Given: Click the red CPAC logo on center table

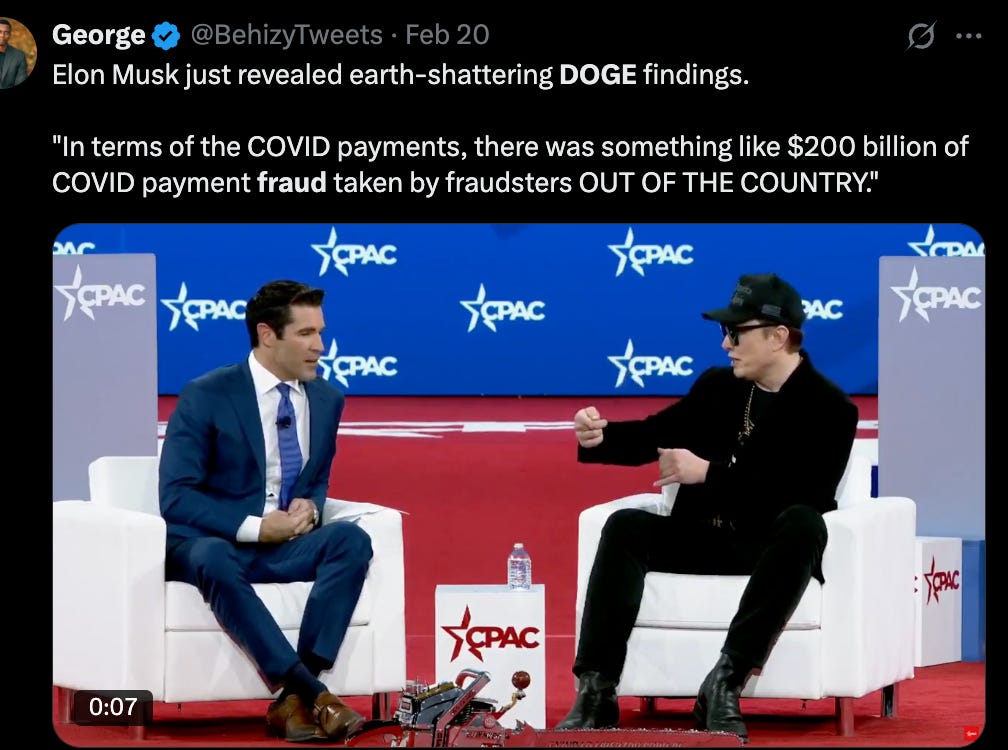Looking at the screenshot, I should click(x=490, y=635).
